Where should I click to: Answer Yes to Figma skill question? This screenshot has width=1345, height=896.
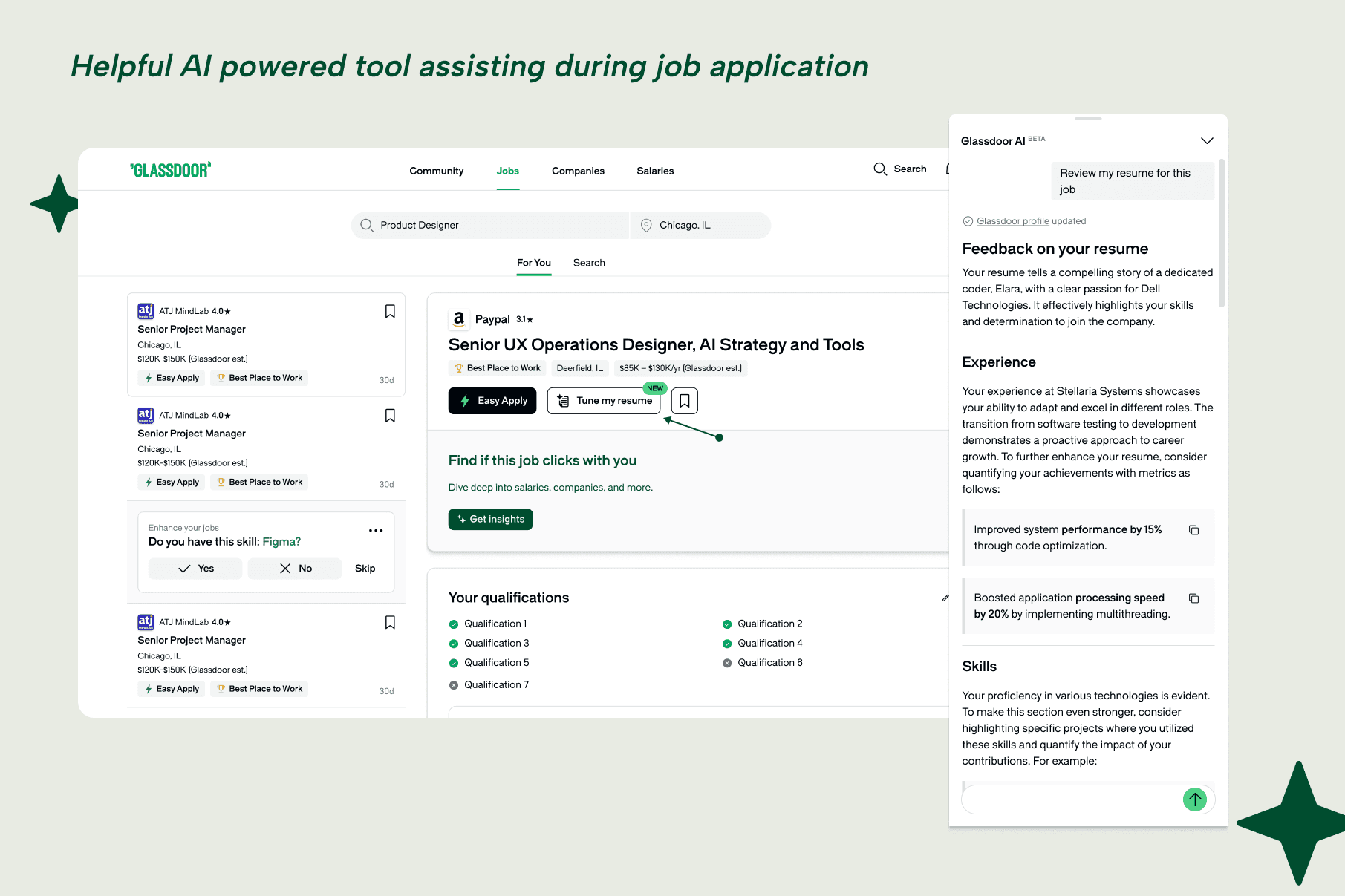[195, 569]
